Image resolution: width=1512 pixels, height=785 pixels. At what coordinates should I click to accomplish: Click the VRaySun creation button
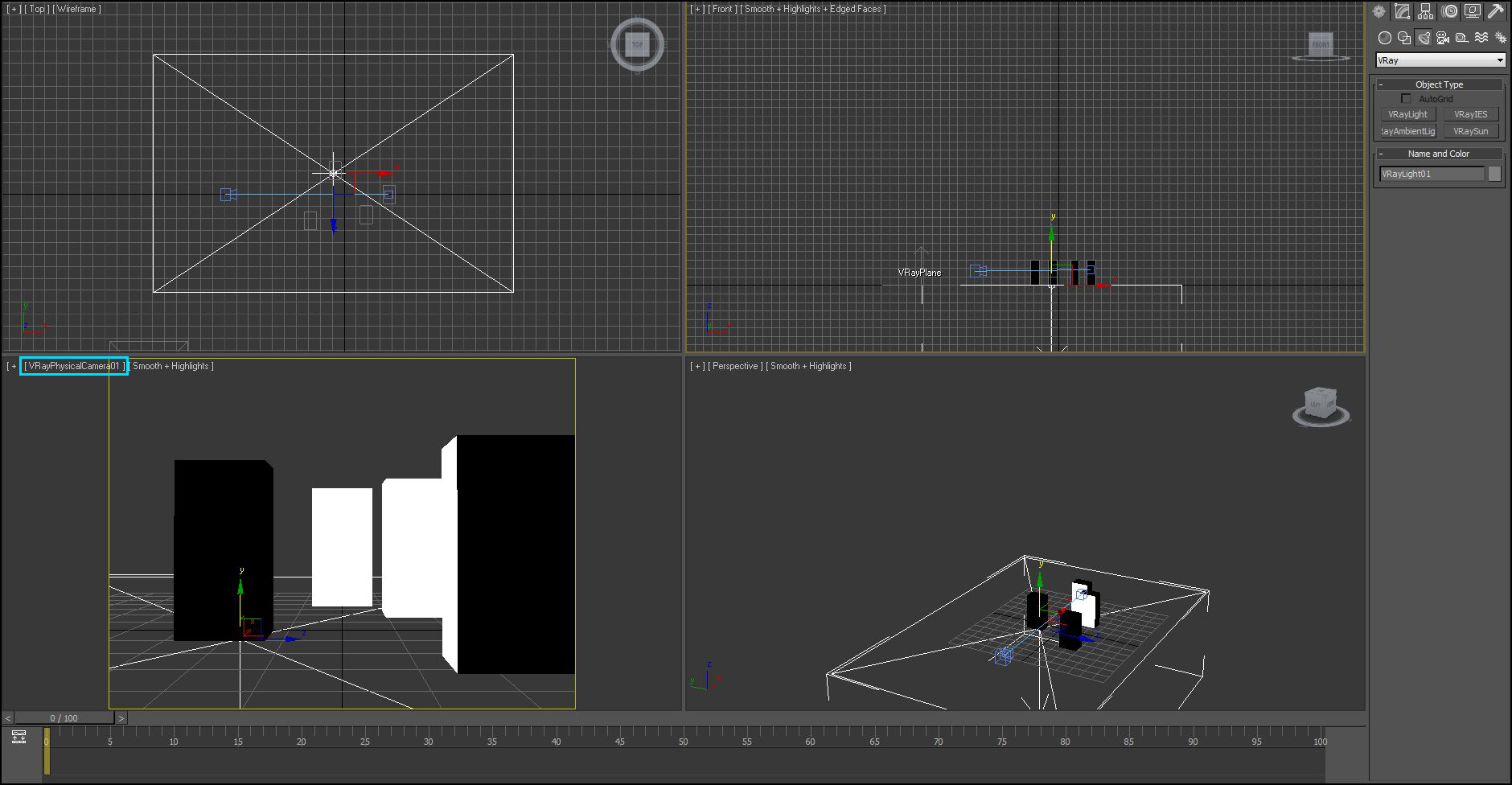point(1472,130)
